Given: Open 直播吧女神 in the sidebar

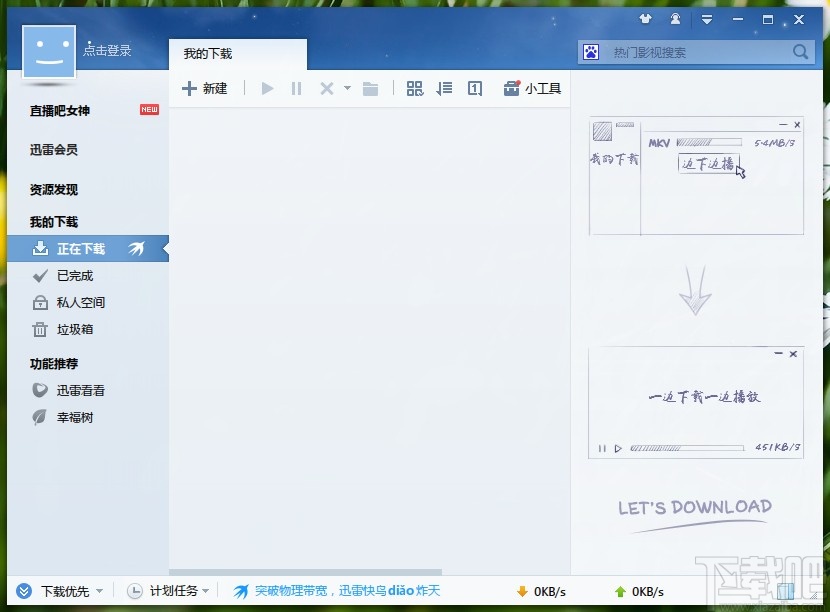Looking at the screenshot, I should [60, 111].
